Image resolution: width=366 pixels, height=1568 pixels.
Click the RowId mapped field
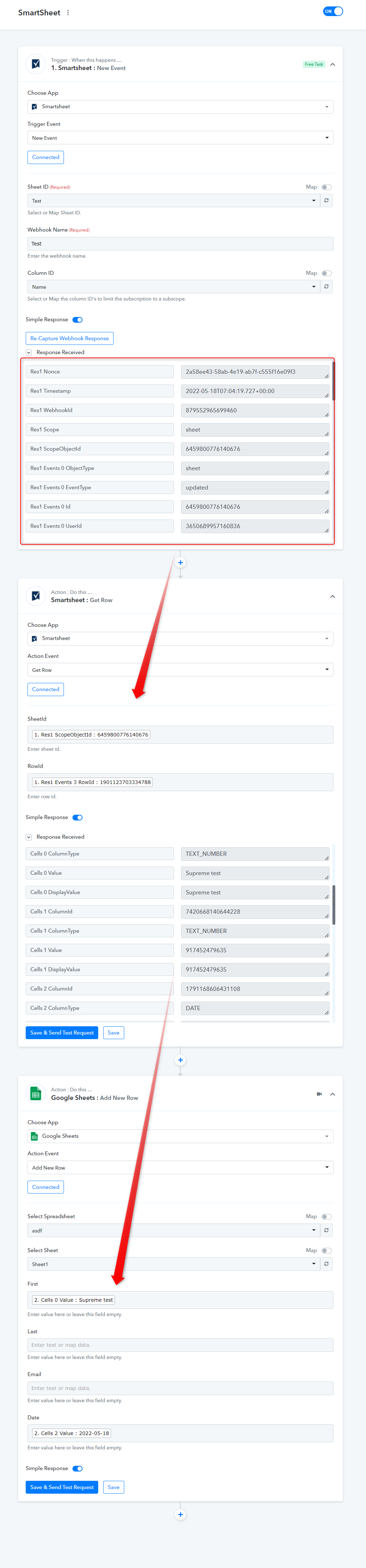(x=180, y=783)
